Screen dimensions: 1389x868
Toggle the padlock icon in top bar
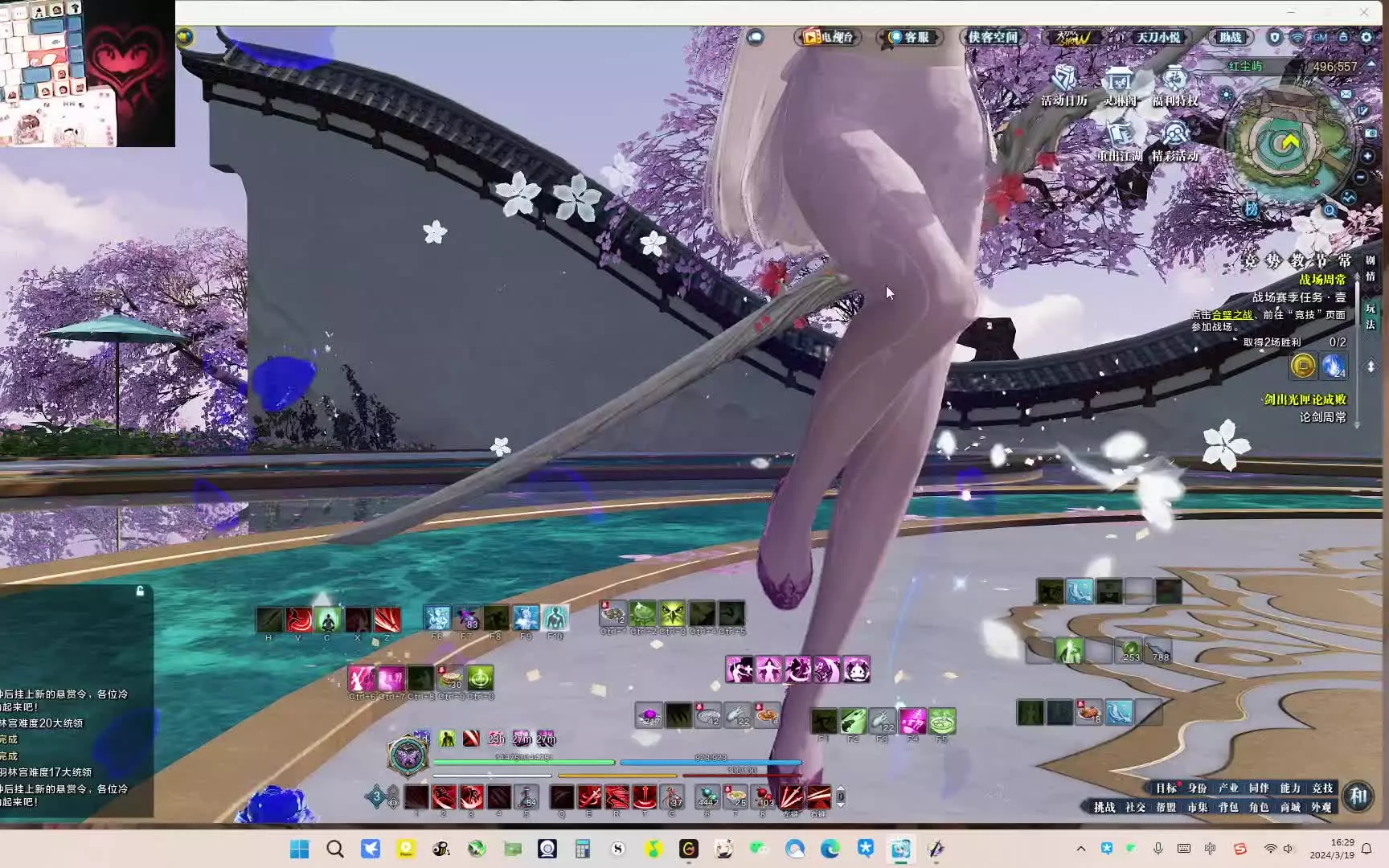pyautogui.click(x=1343, y=37)
